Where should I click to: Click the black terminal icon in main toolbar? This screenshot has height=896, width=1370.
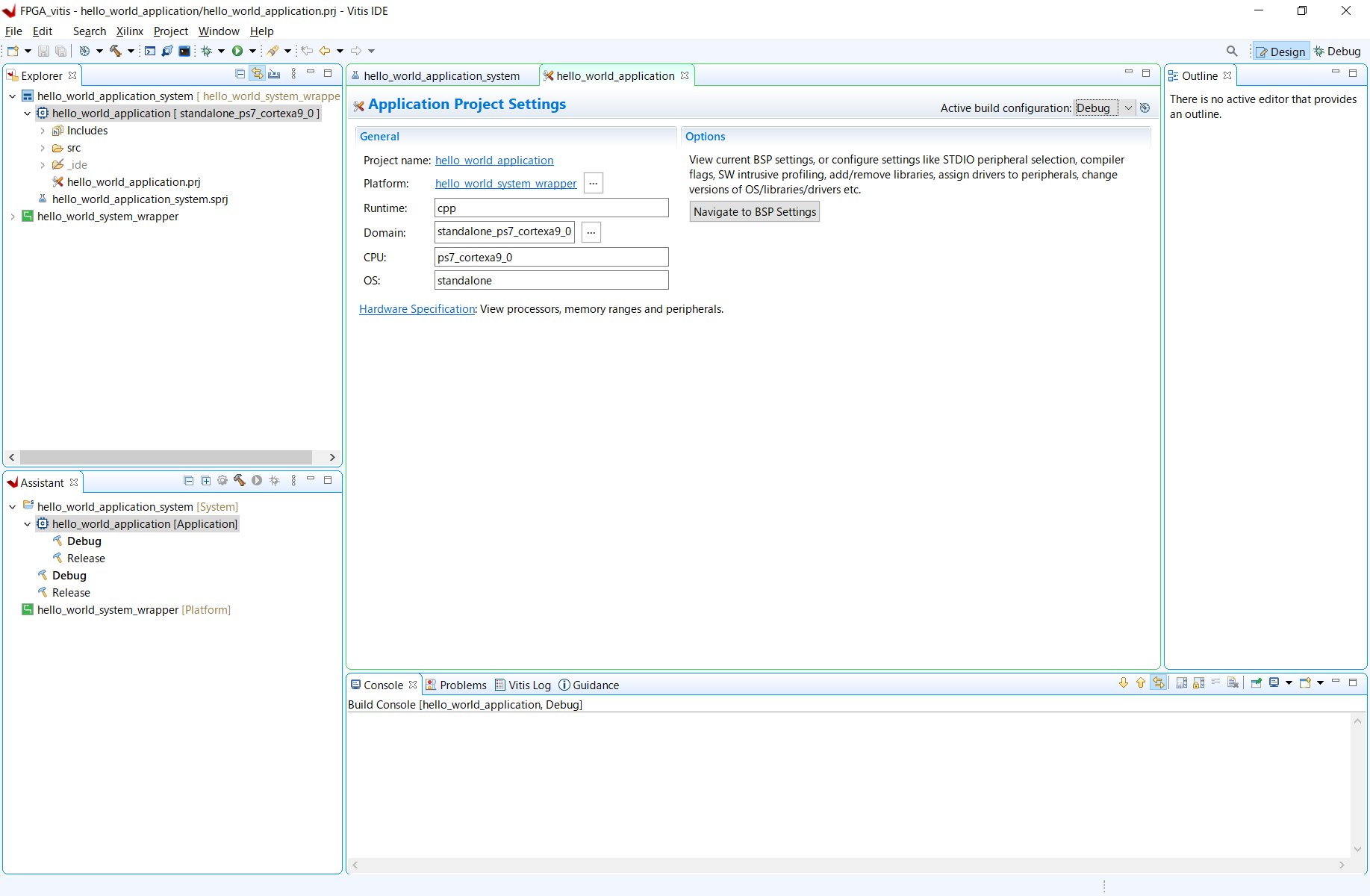184,51
